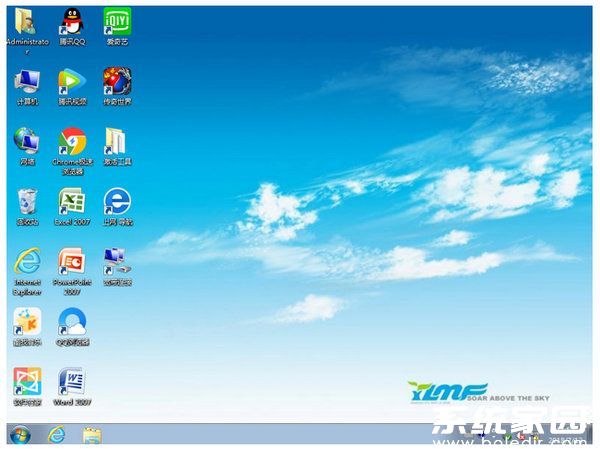Launch the PowerPoint 2007 shortcut

click(72, 262)
